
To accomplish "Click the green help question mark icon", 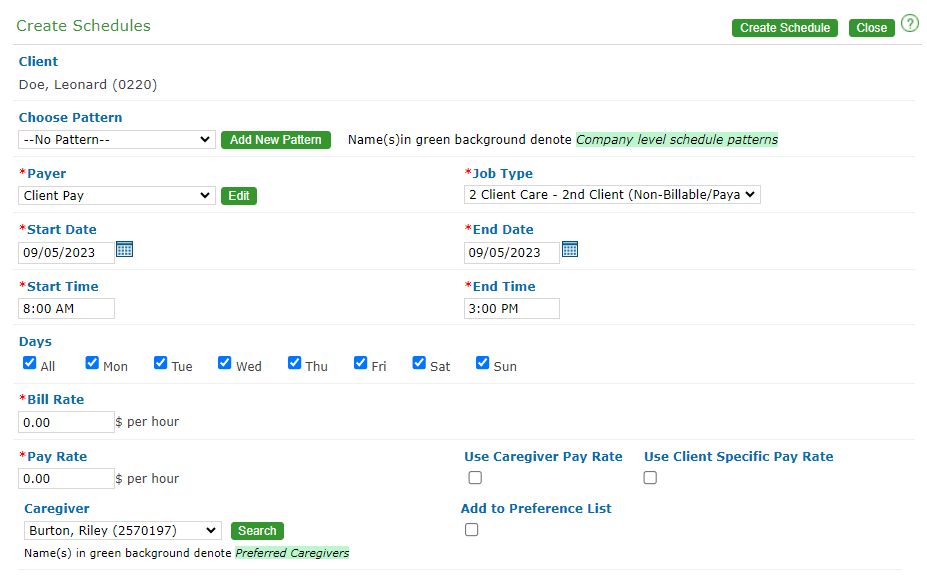I will [x=909, y=24].
